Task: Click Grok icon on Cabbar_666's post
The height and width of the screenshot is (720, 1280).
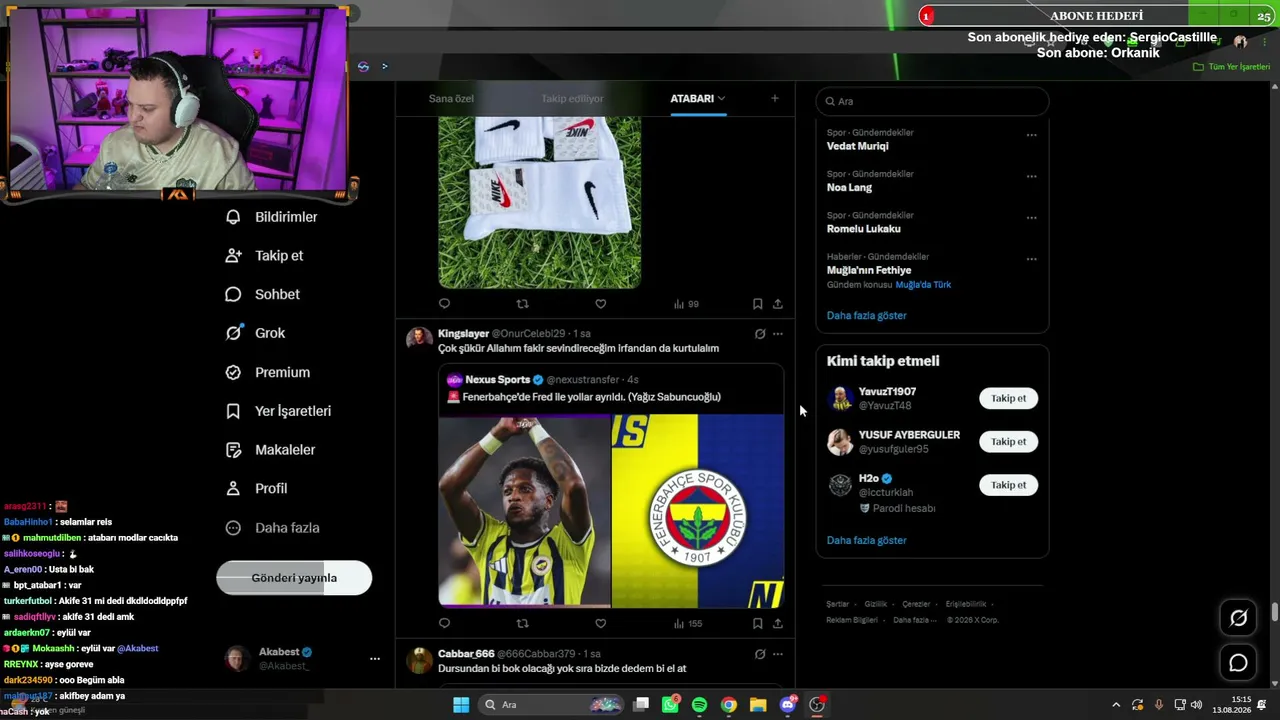Action: pyautogui.click(x=760, y=654)
